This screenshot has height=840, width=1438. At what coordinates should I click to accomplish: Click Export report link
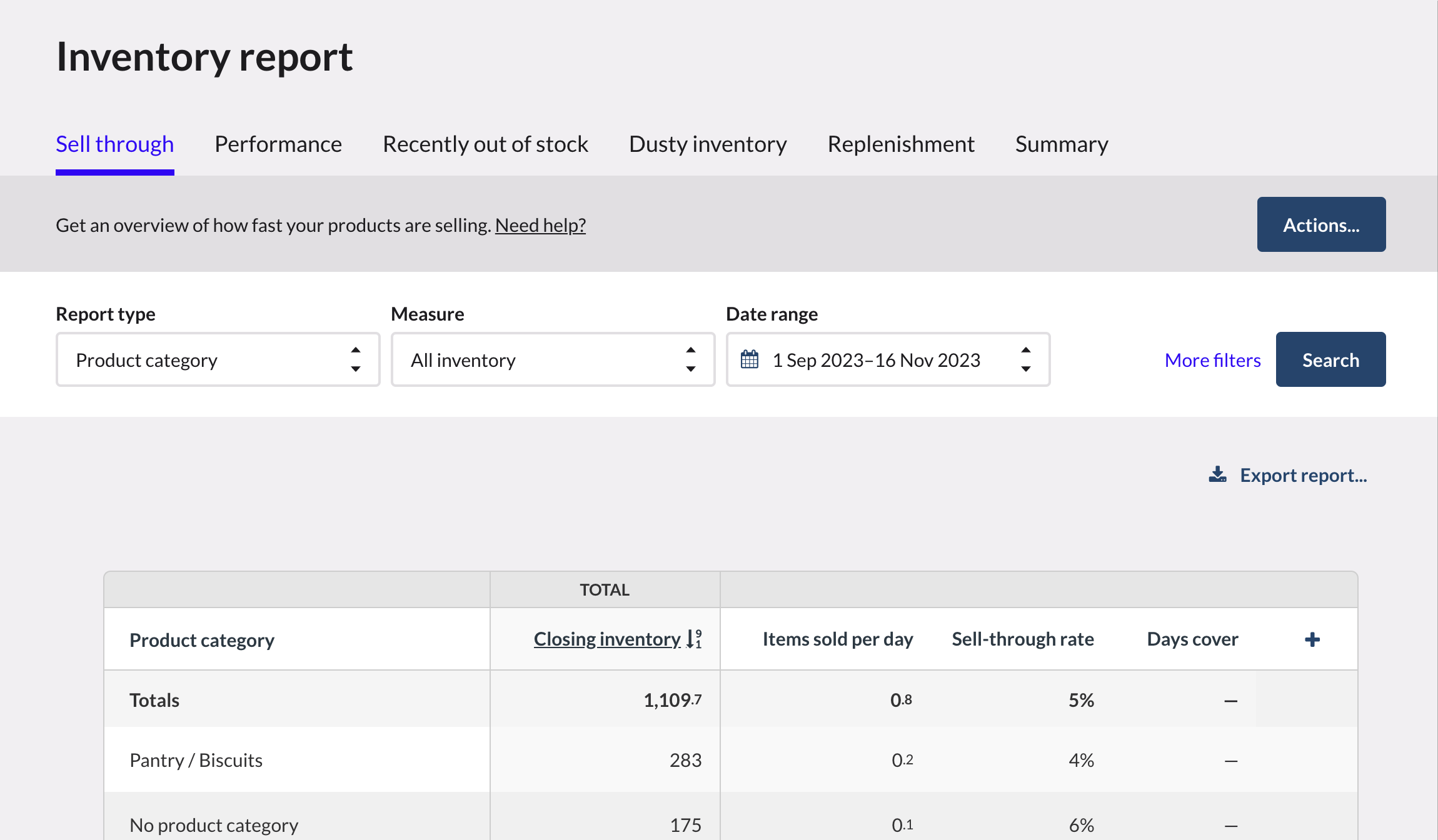1303,475
